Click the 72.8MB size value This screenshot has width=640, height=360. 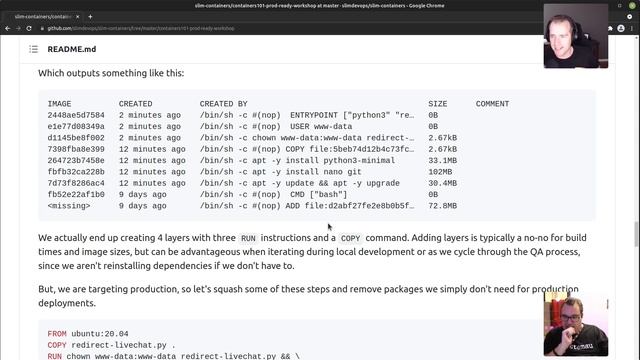(442, 206)
